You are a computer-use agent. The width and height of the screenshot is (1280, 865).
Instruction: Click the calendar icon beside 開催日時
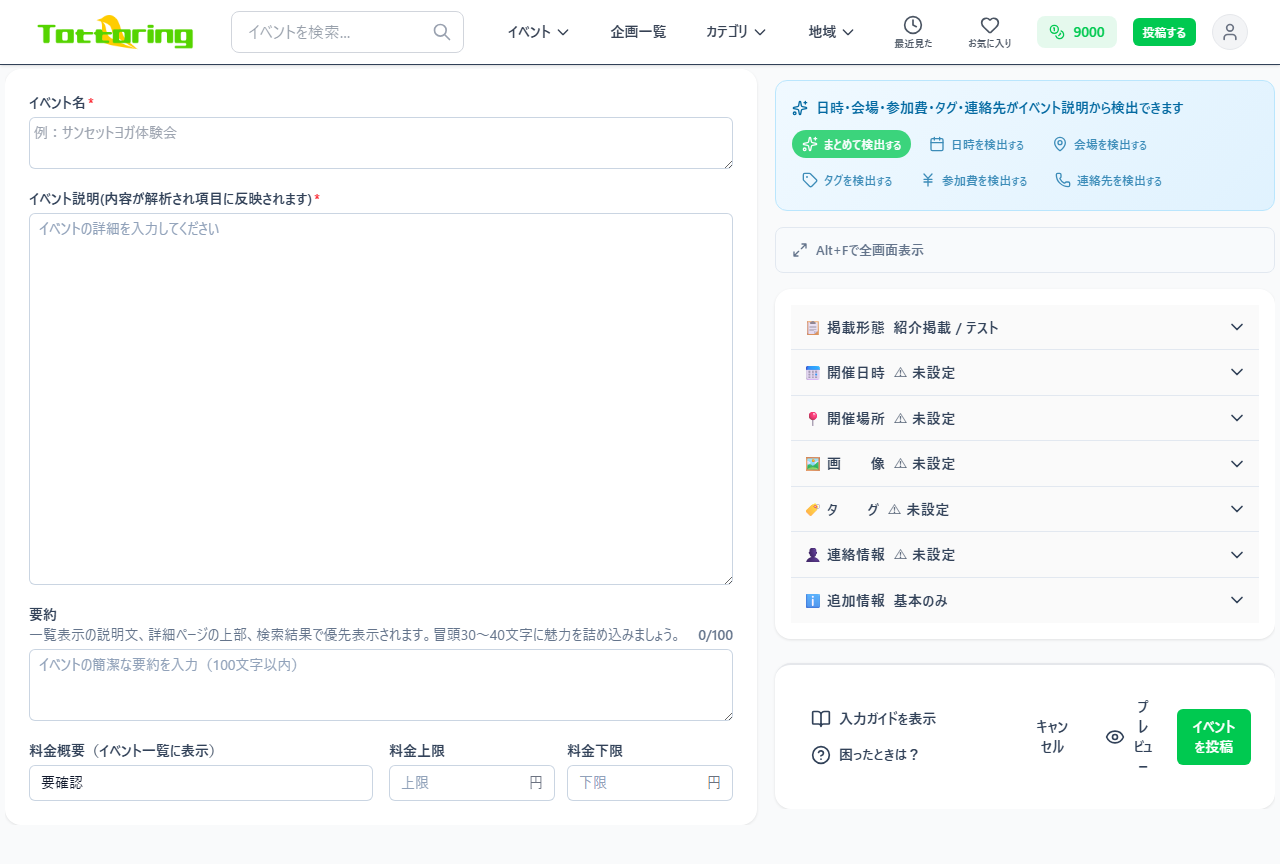[812, 373]
